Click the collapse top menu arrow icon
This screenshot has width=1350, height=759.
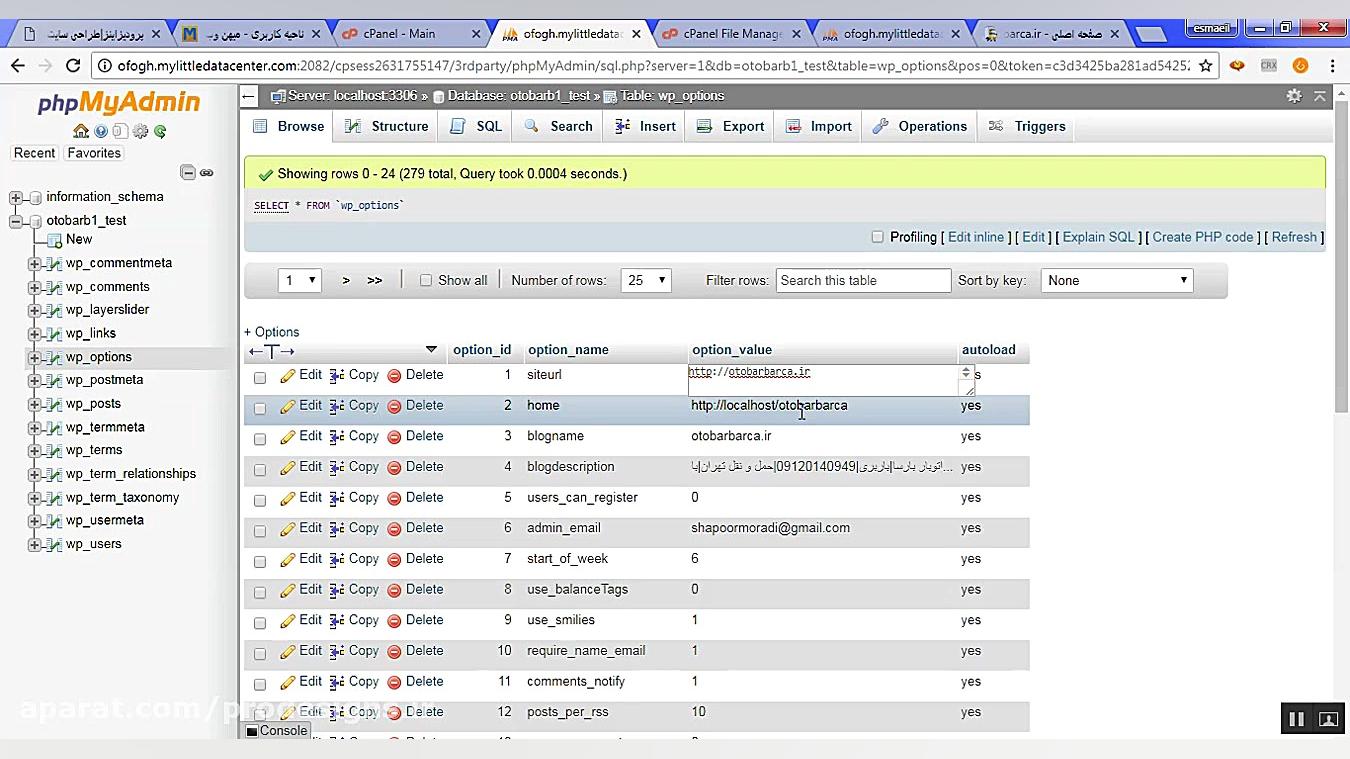tap(1320, 96)
